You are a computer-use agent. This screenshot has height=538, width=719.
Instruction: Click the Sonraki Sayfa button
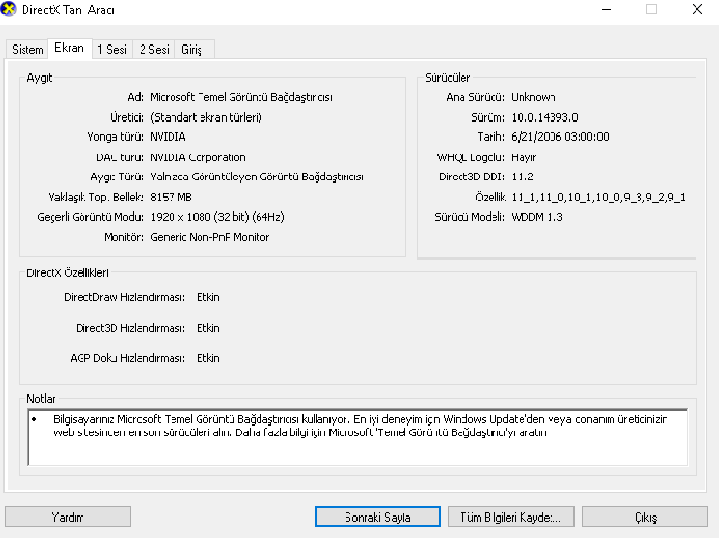pos(377,517)
